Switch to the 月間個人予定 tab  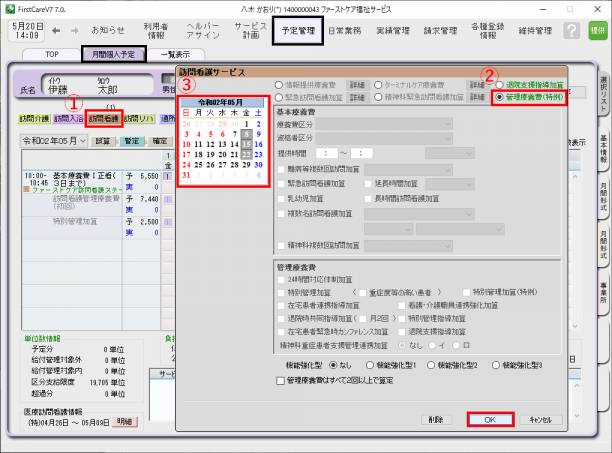pyautogui.click(x=112, y=53)
